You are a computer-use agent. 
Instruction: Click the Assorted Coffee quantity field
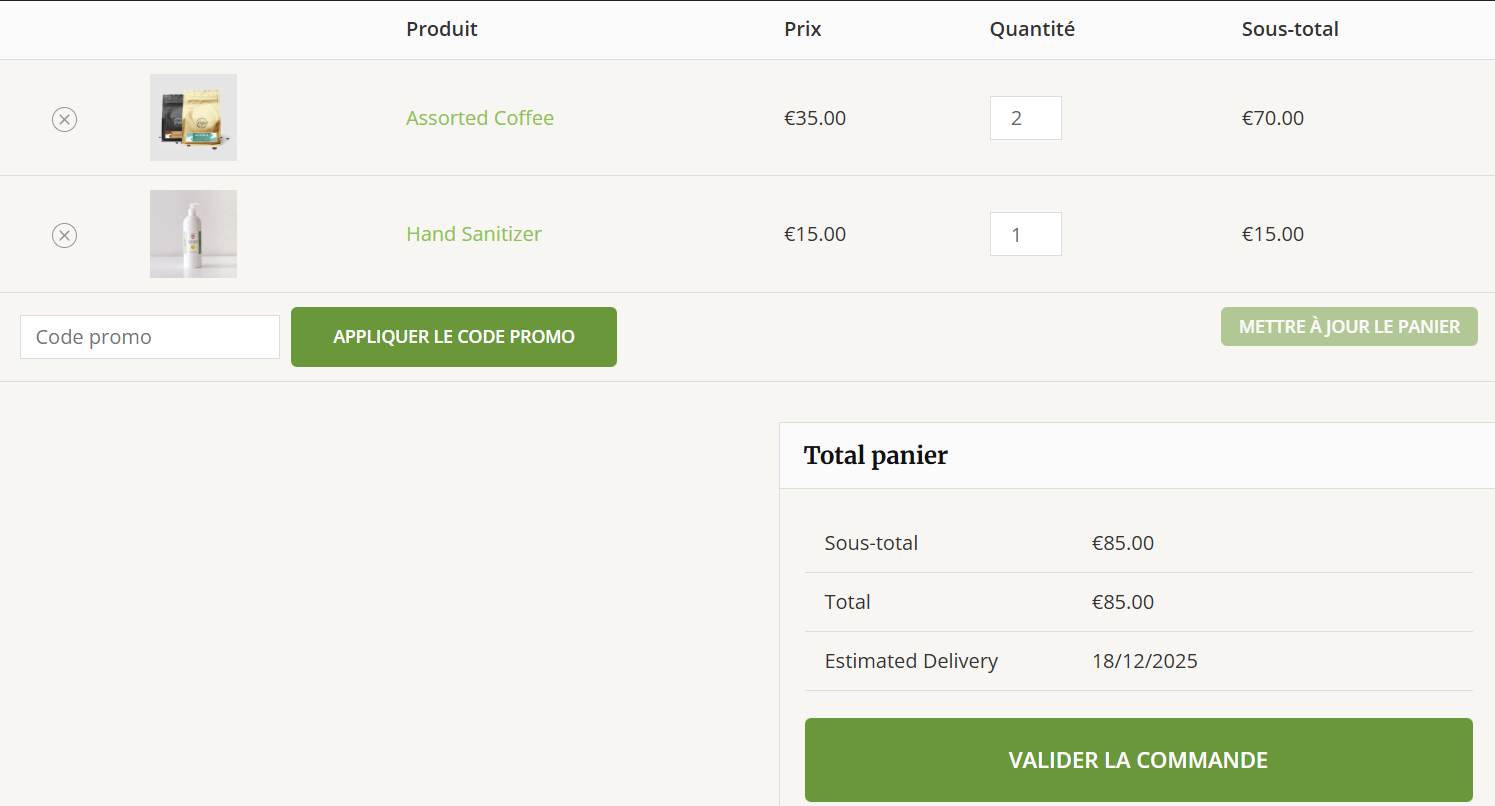(1025, 117)
